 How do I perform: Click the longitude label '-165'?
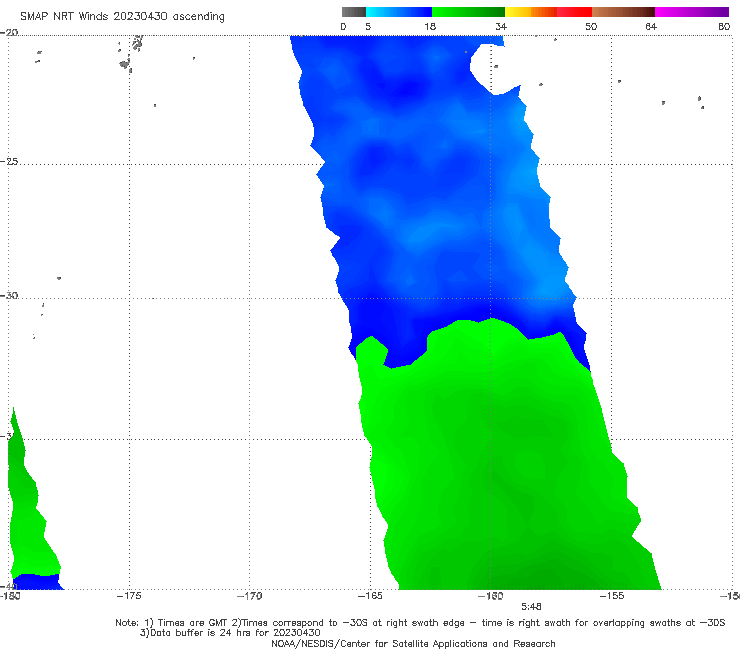coord(370,596)
